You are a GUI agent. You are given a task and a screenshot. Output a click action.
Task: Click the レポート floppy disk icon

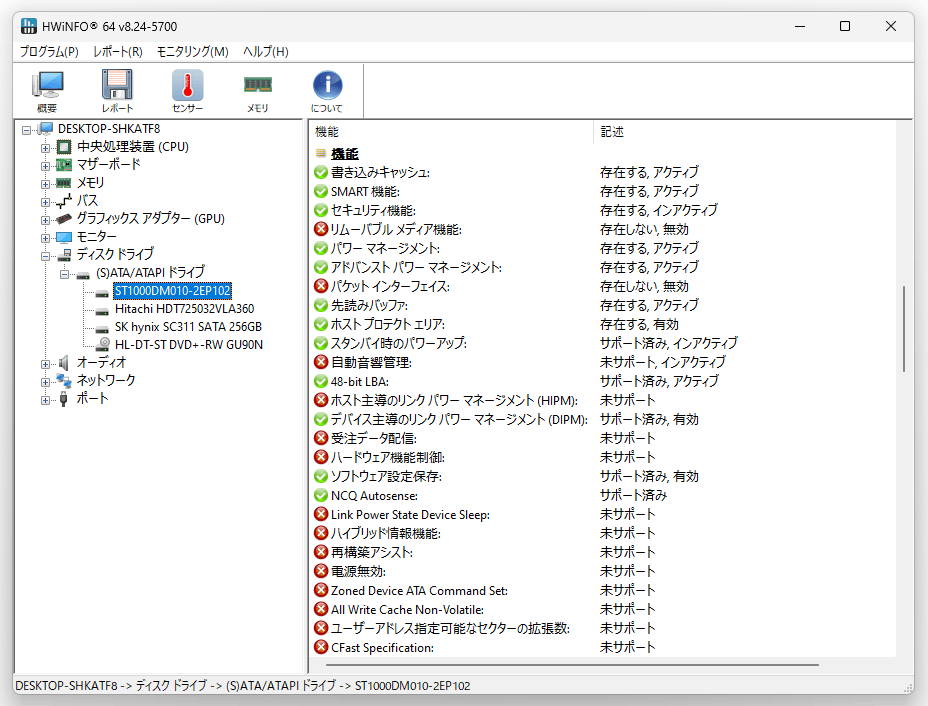(117, 91)
